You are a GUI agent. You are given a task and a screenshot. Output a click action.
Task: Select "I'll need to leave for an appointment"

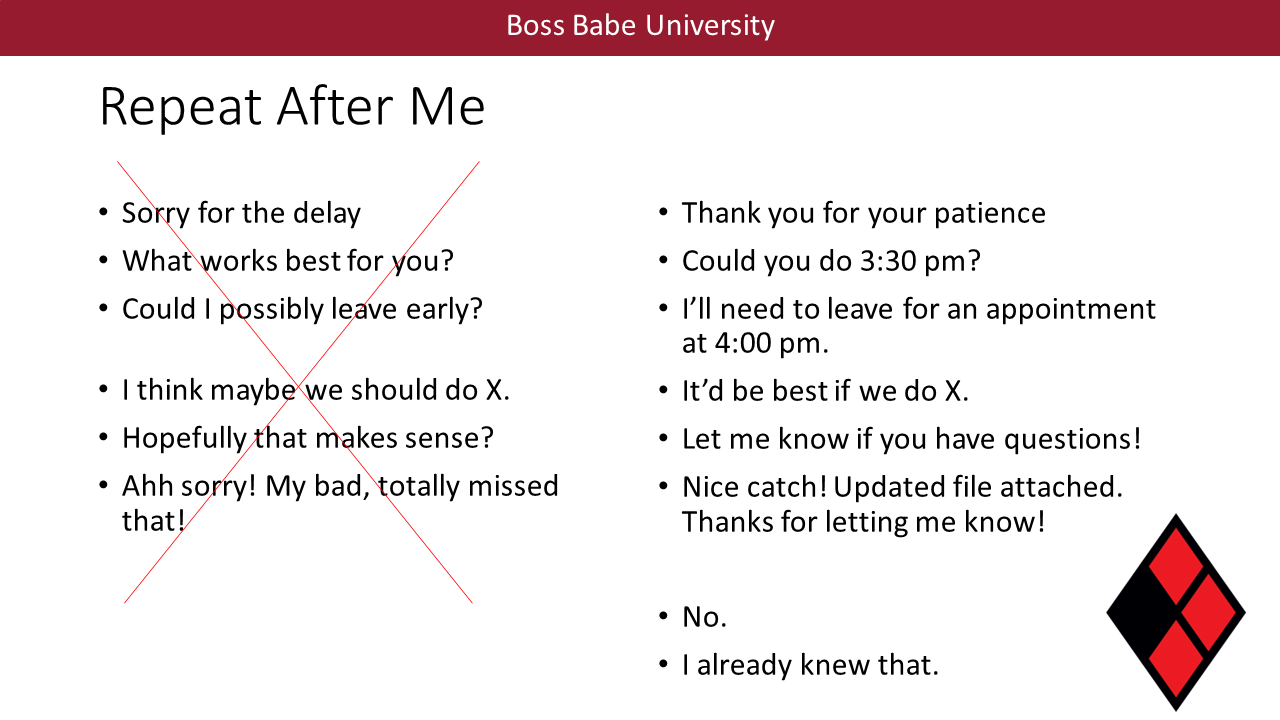tap(918, 309)
